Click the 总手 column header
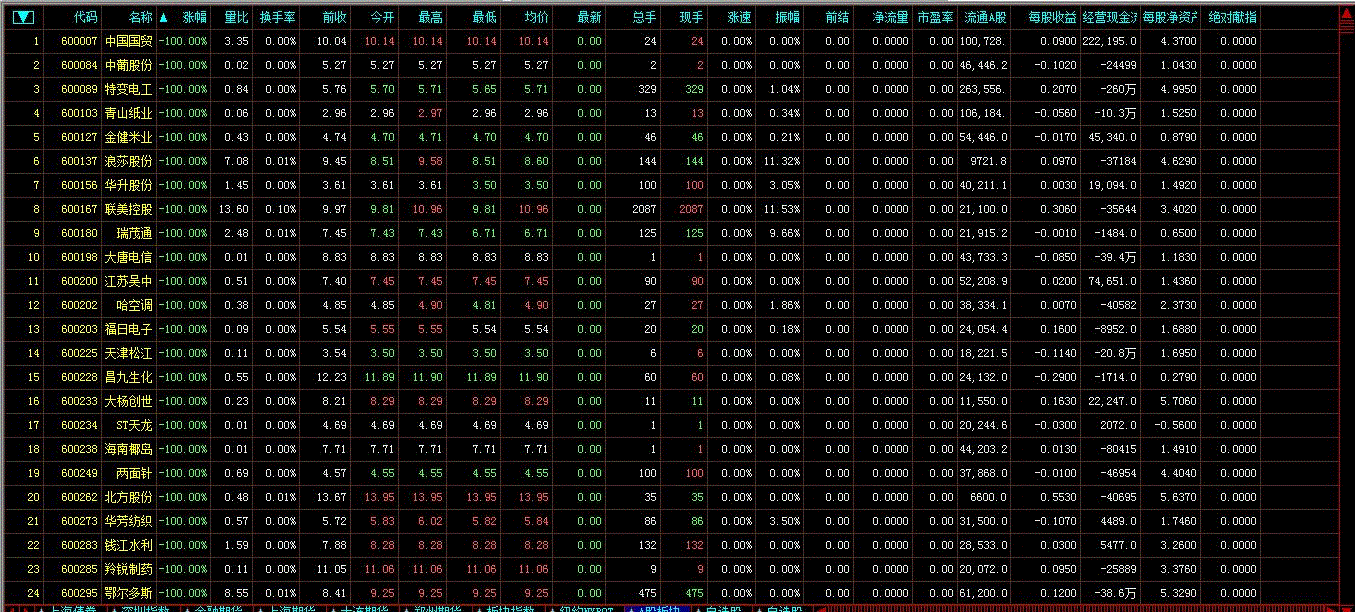1355x612 pixels. (644, 17)
